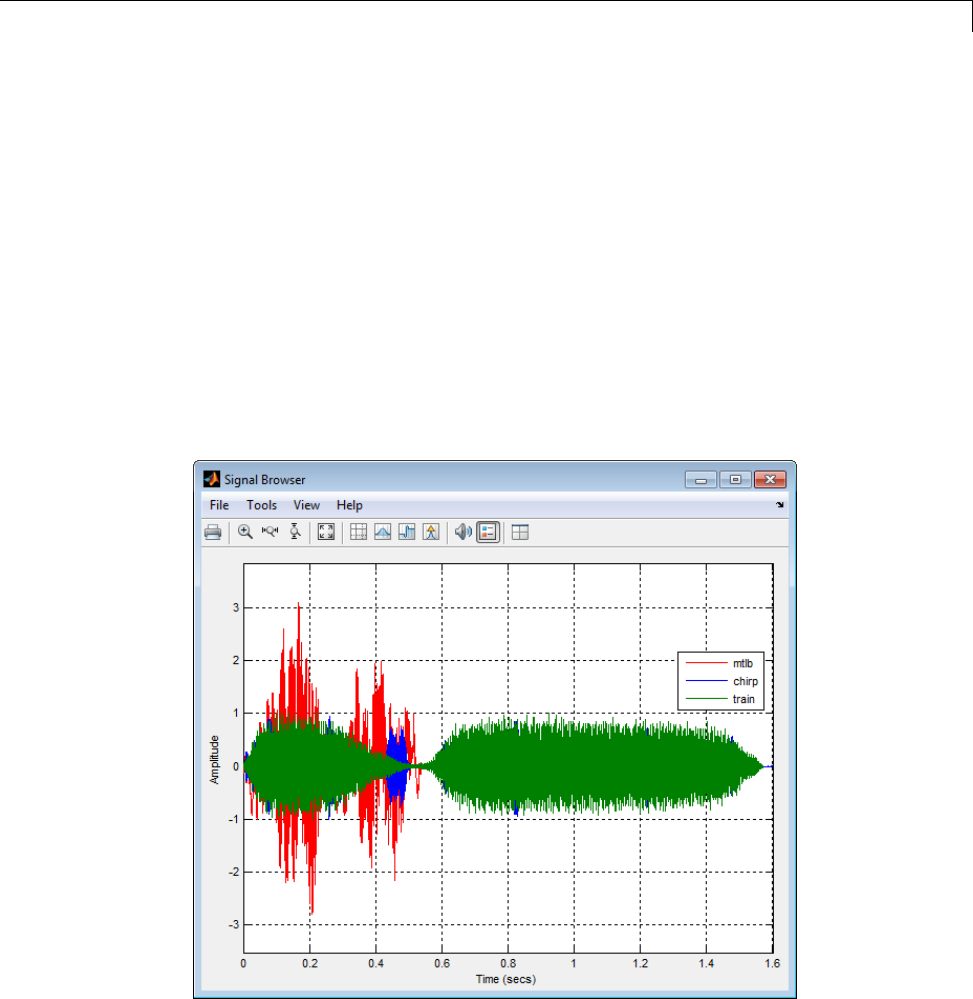Click the blue chirp legend line
The image size is (973, 999).
point(706,681)
